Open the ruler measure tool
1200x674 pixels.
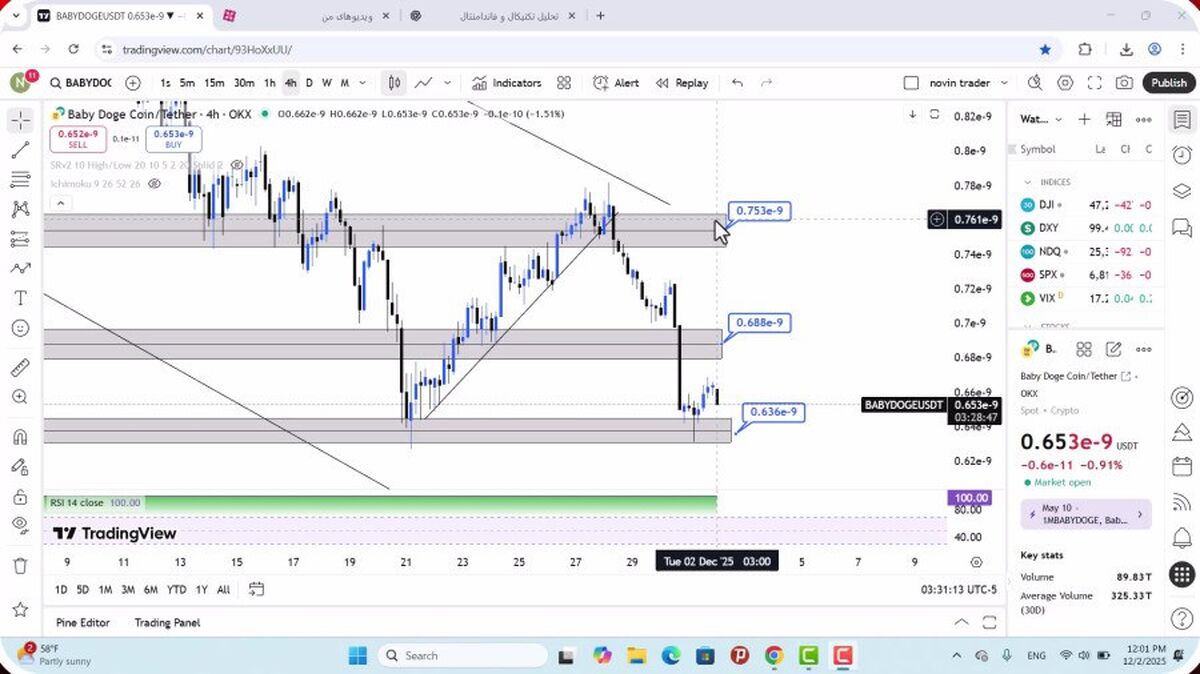pos(20,367)
